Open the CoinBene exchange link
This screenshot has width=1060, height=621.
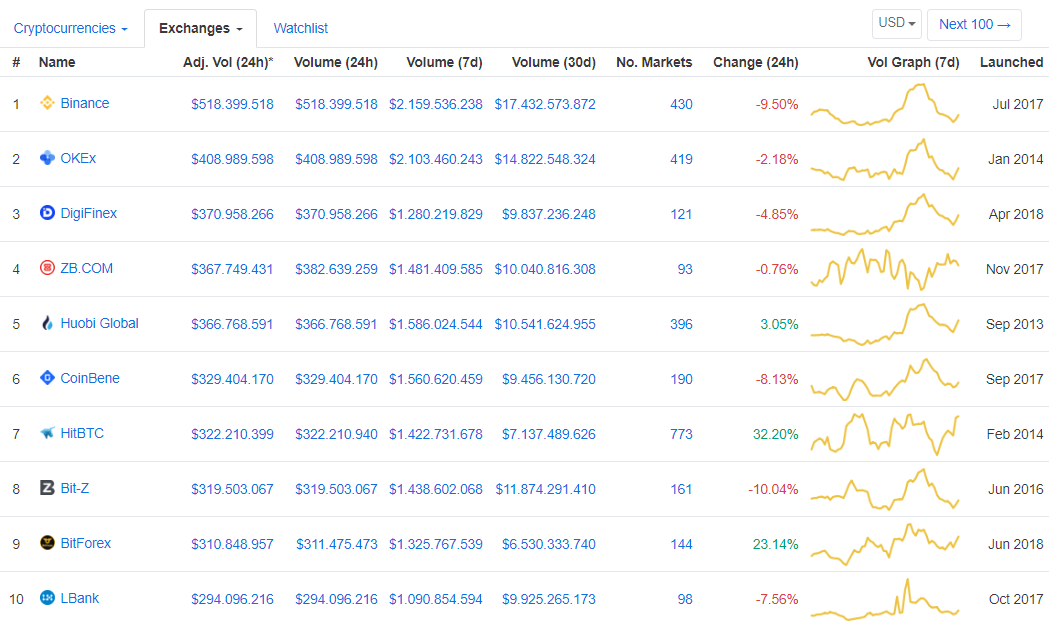(90, 378)
